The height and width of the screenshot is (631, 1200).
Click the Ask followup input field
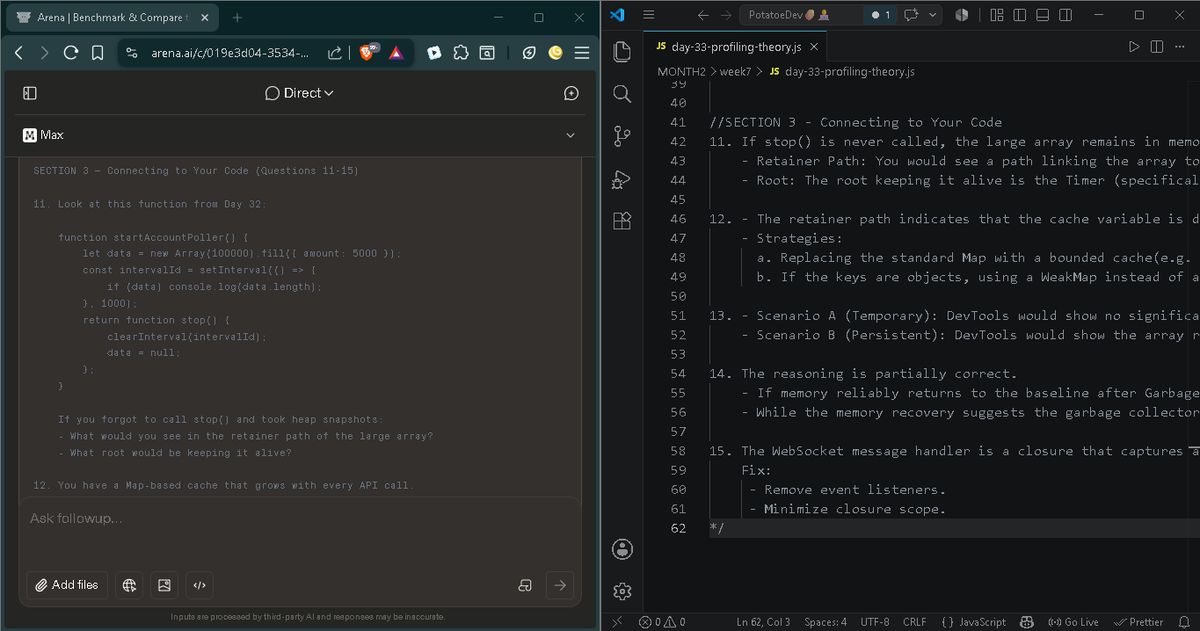pyautogui.click(x=298, y=518)
